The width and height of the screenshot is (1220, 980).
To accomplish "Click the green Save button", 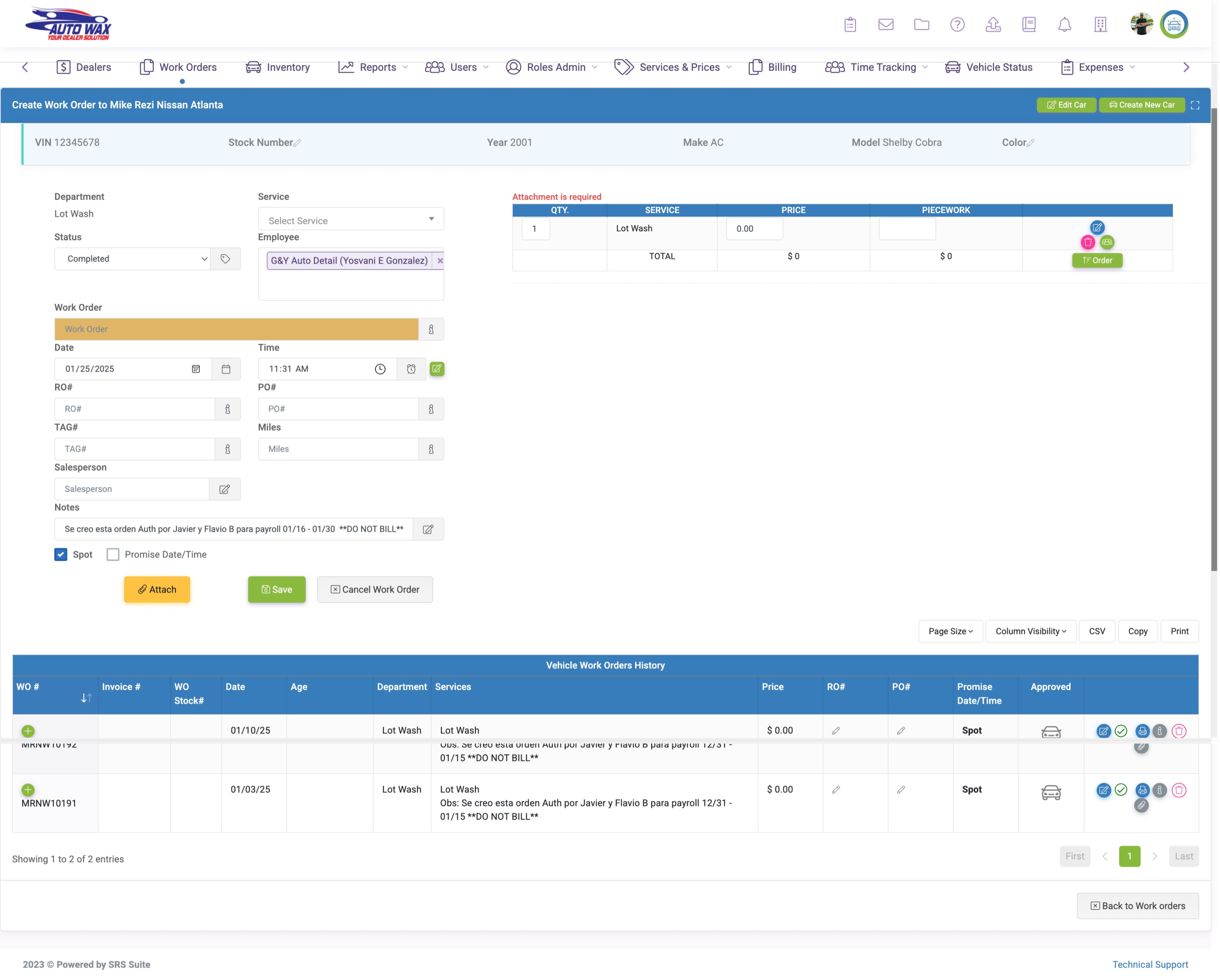I will 277,590.
